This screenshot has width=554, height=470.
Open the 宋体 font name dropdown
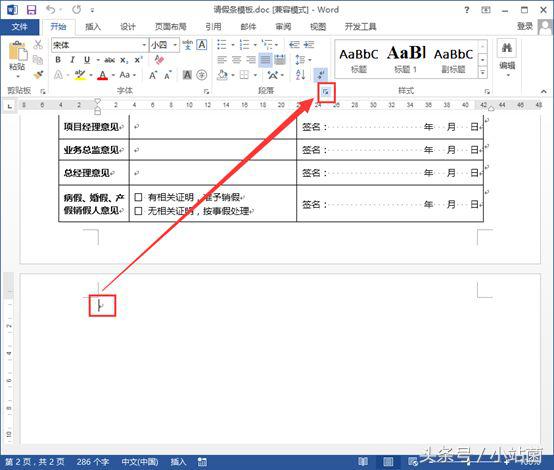tap(144, 45)
